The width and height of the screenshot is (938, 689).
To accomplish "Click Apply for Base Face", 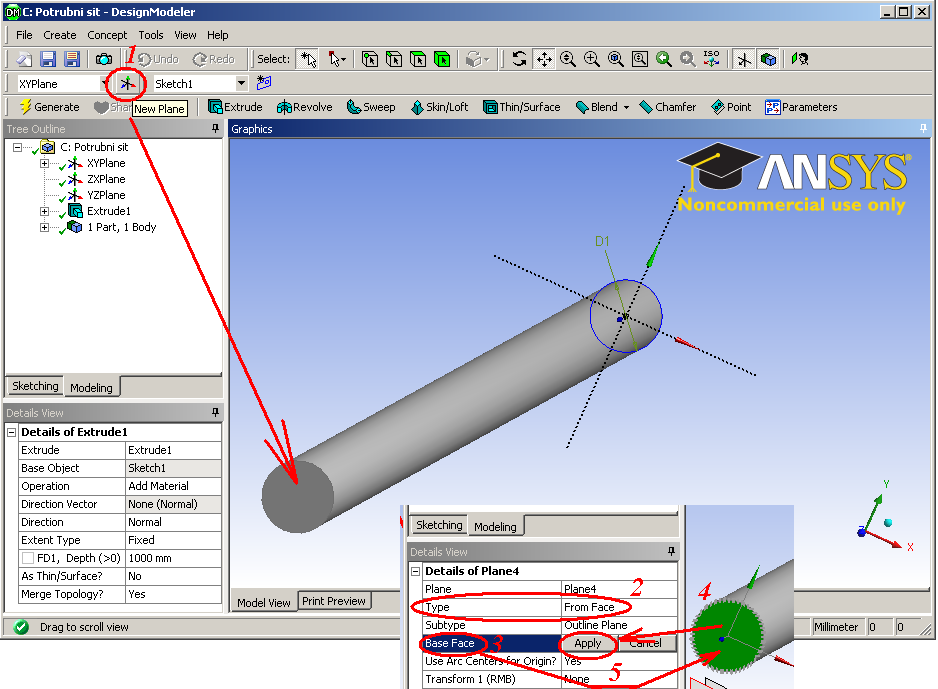I will [x=587, y=643].
